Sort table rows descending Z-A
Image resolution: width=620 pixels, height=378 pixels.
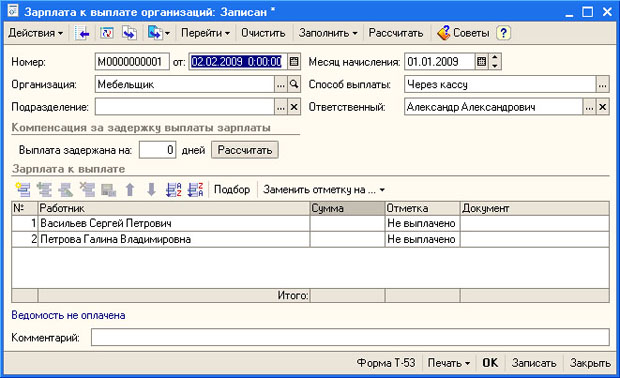pos(195,190)
